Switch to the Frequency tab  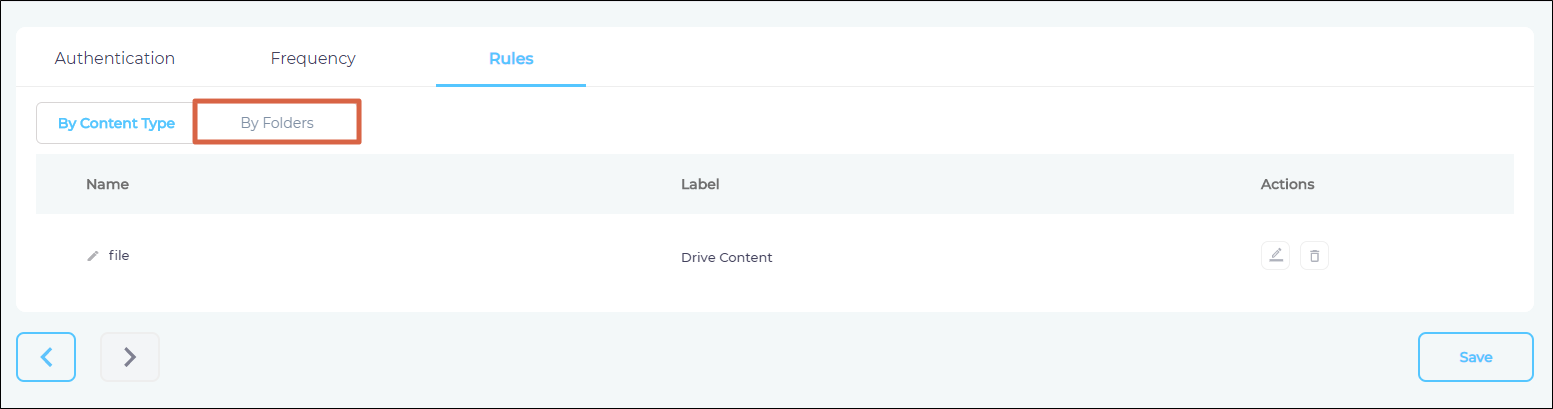313,58
